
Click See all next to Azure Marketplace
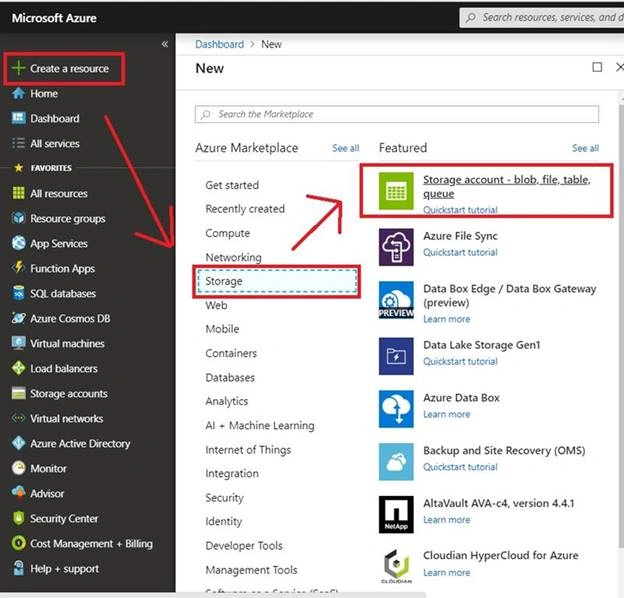coord(345,148)
